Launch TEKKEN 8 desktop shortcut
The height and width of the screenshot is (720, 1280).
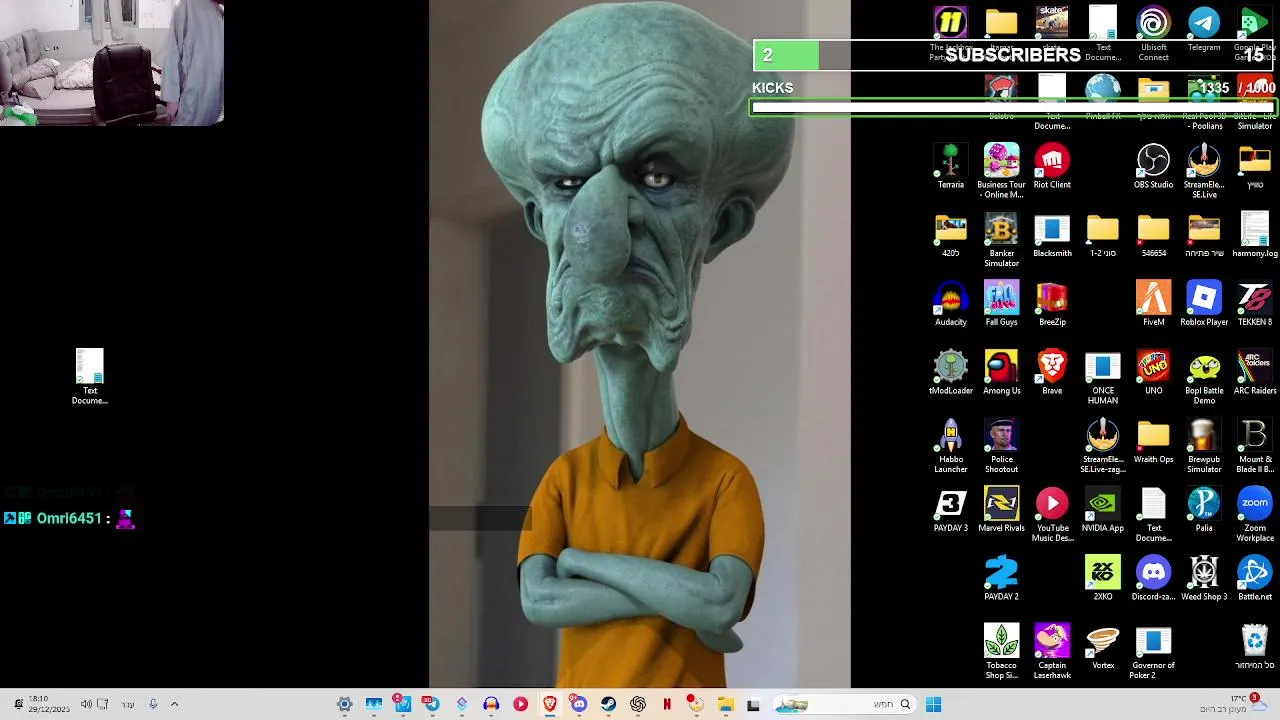[x=1254, y=304]
